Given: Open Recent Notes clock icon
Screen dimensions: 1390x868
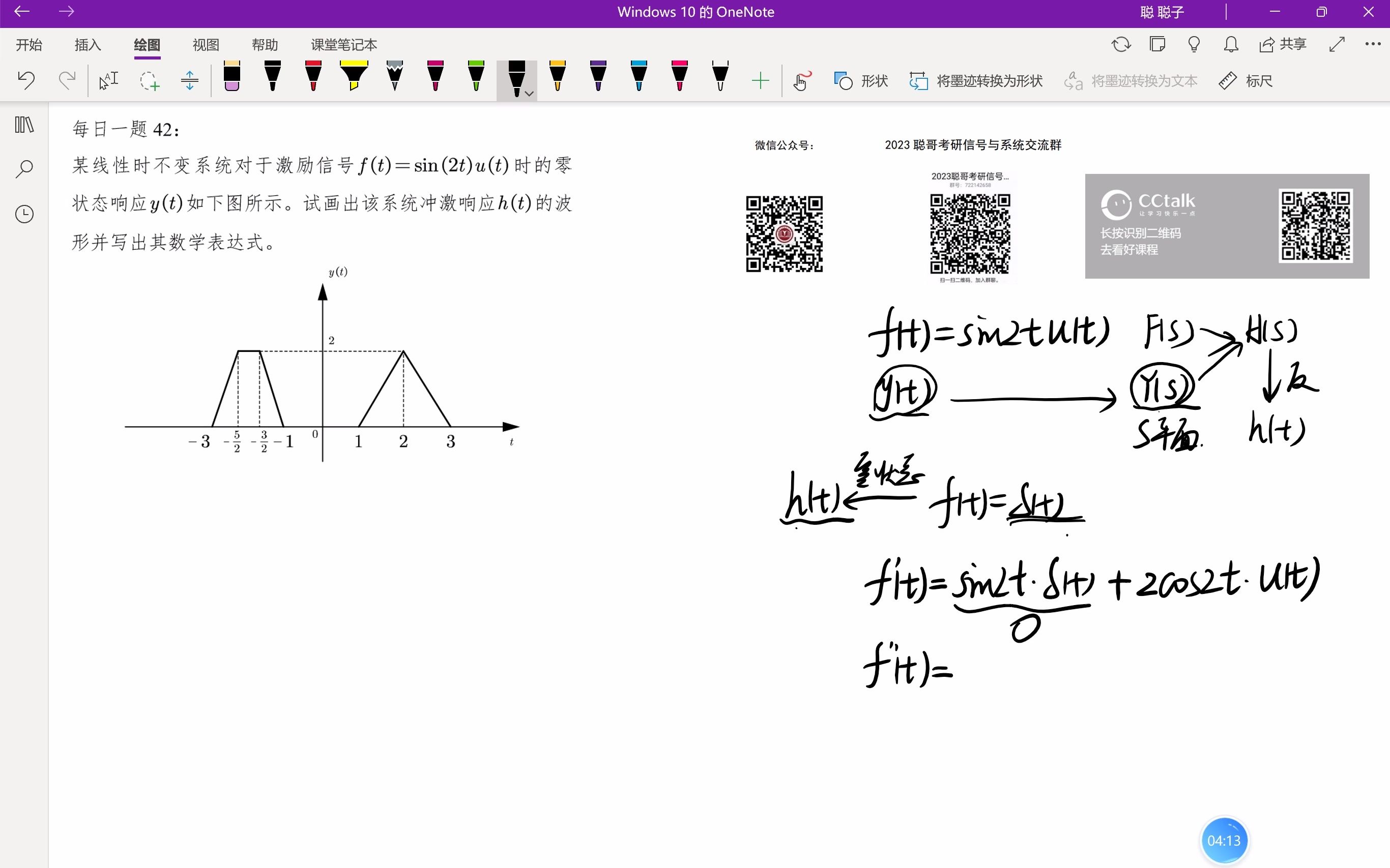Looking at the screenshot, I should [24, 214].
